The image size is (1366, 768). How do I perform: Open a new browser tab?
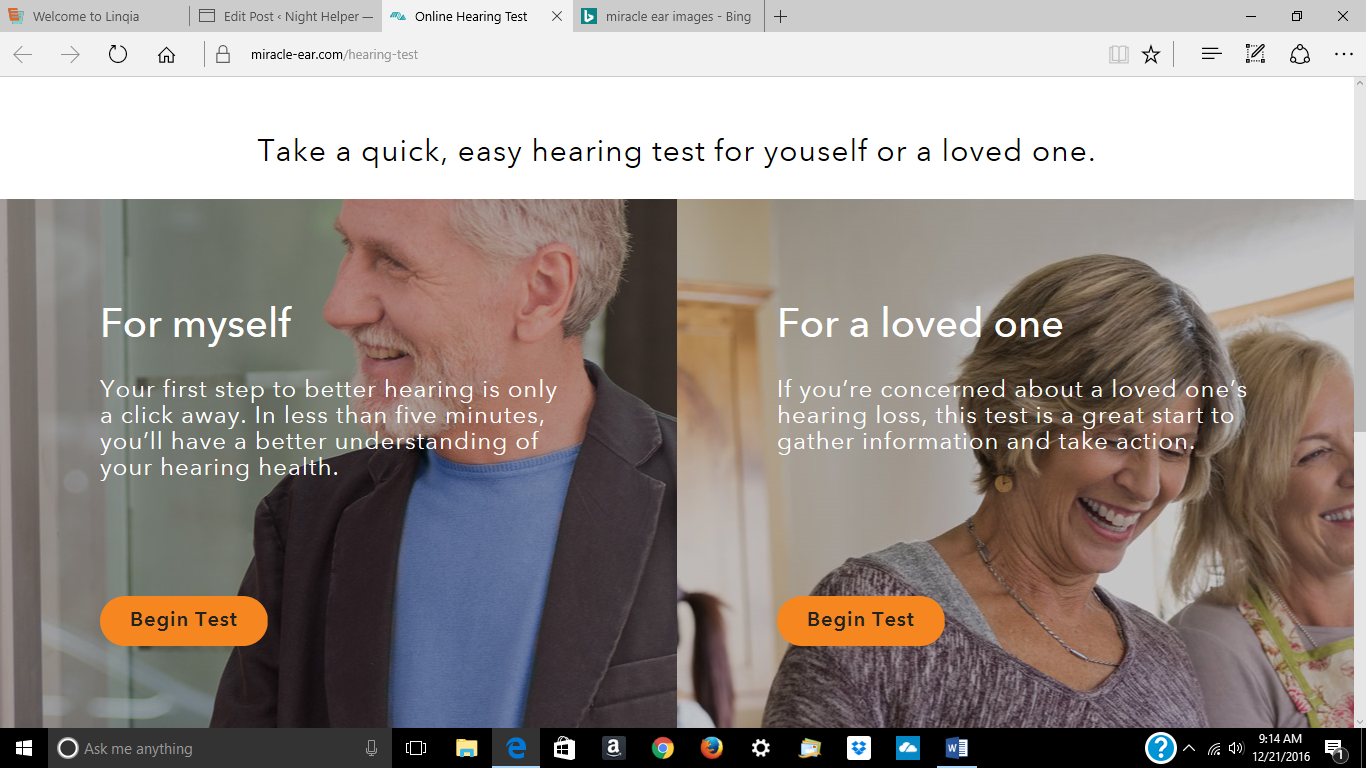[781, 16]
